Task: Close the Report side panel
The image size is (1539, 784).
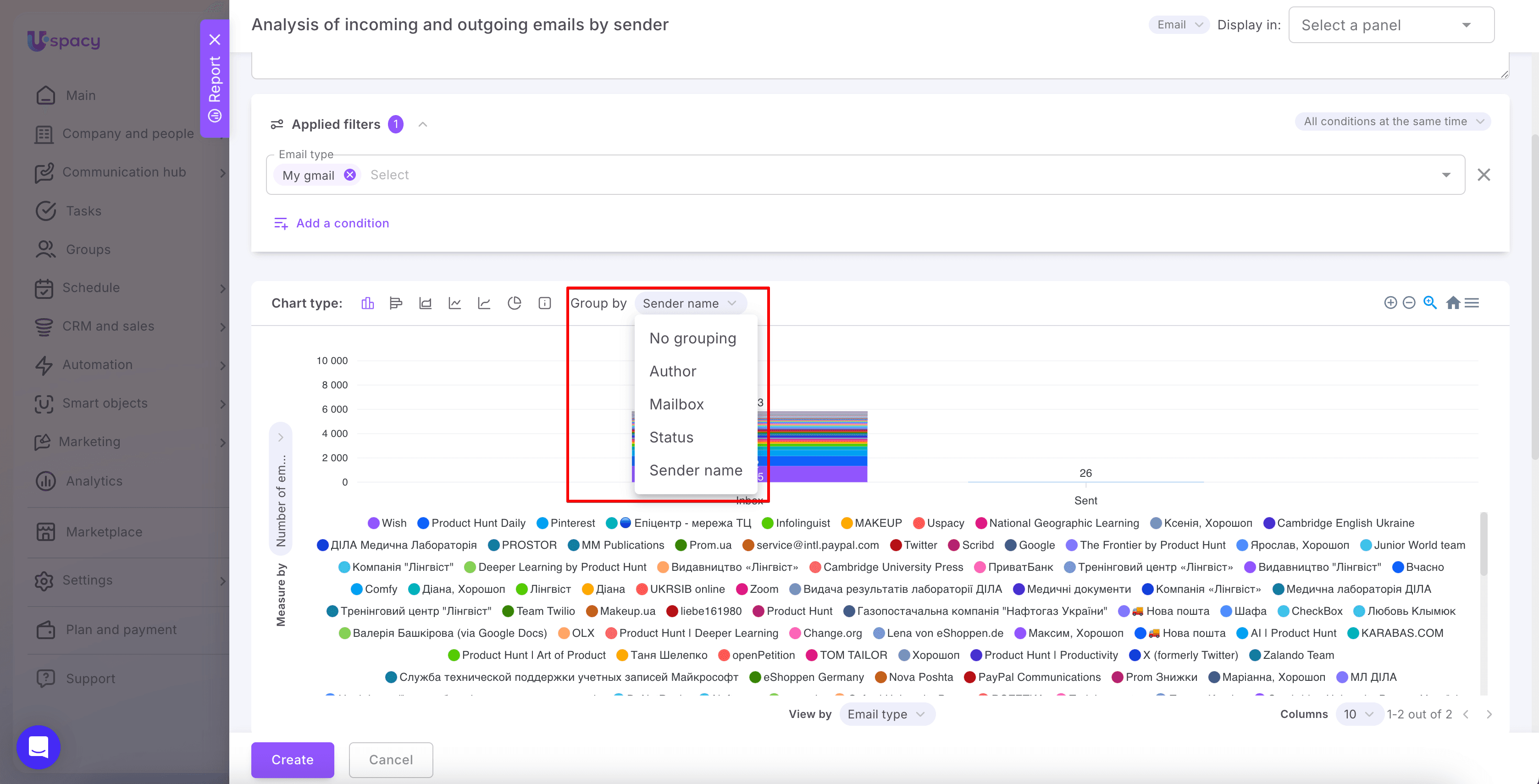Action: pos(215,40)
